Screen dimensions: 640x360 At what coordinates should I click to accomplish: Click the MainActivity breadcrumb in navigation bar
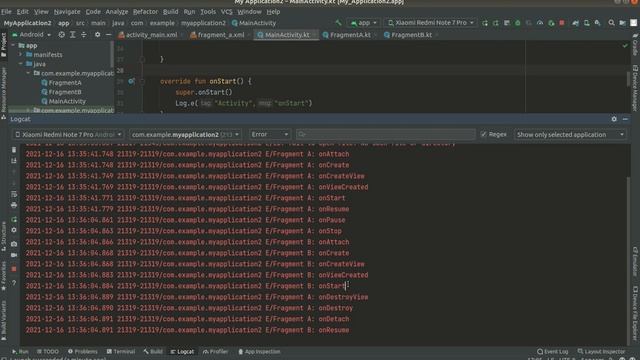[254, 23]
